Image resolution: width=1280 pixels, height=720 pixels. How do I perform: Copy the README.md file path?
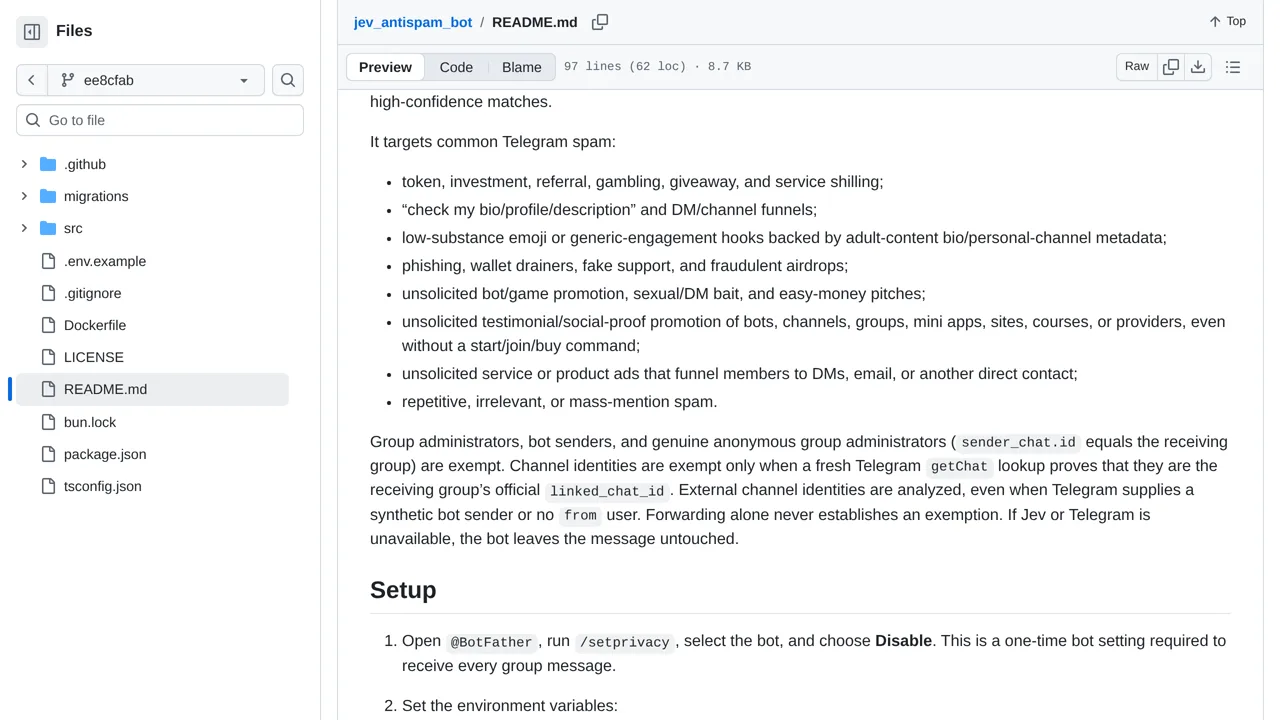point(600,22)
